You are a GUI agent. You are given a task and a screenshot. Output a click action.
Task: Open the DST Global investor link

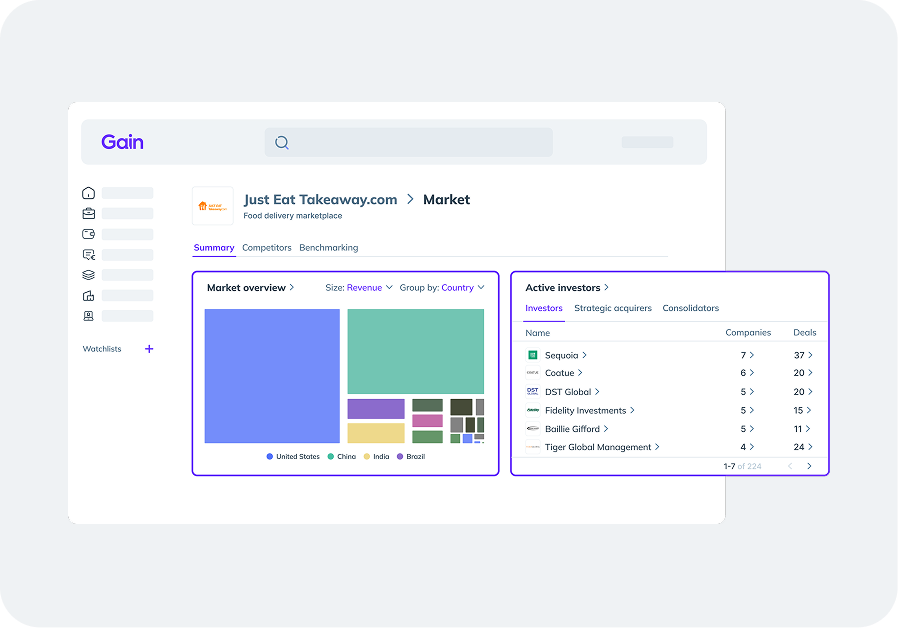coord(572,392)
